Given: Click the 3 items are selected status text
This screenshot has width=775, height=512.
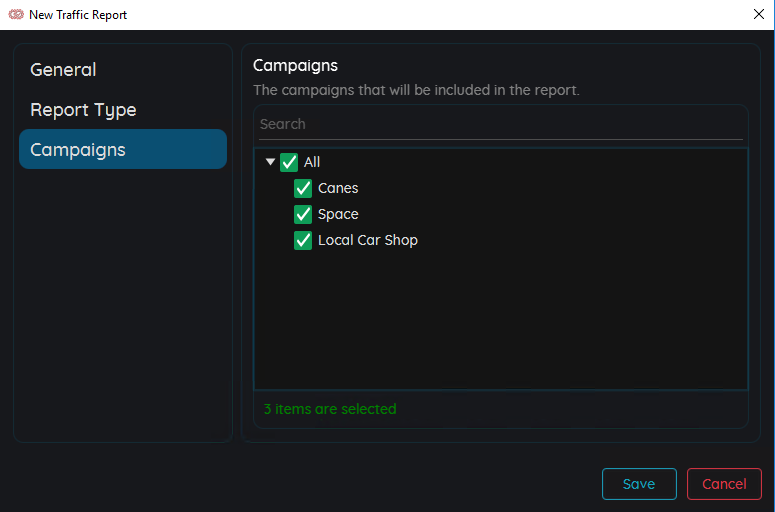Looking at the screenshot, I should pyautogui.click(x=330, y=409).
